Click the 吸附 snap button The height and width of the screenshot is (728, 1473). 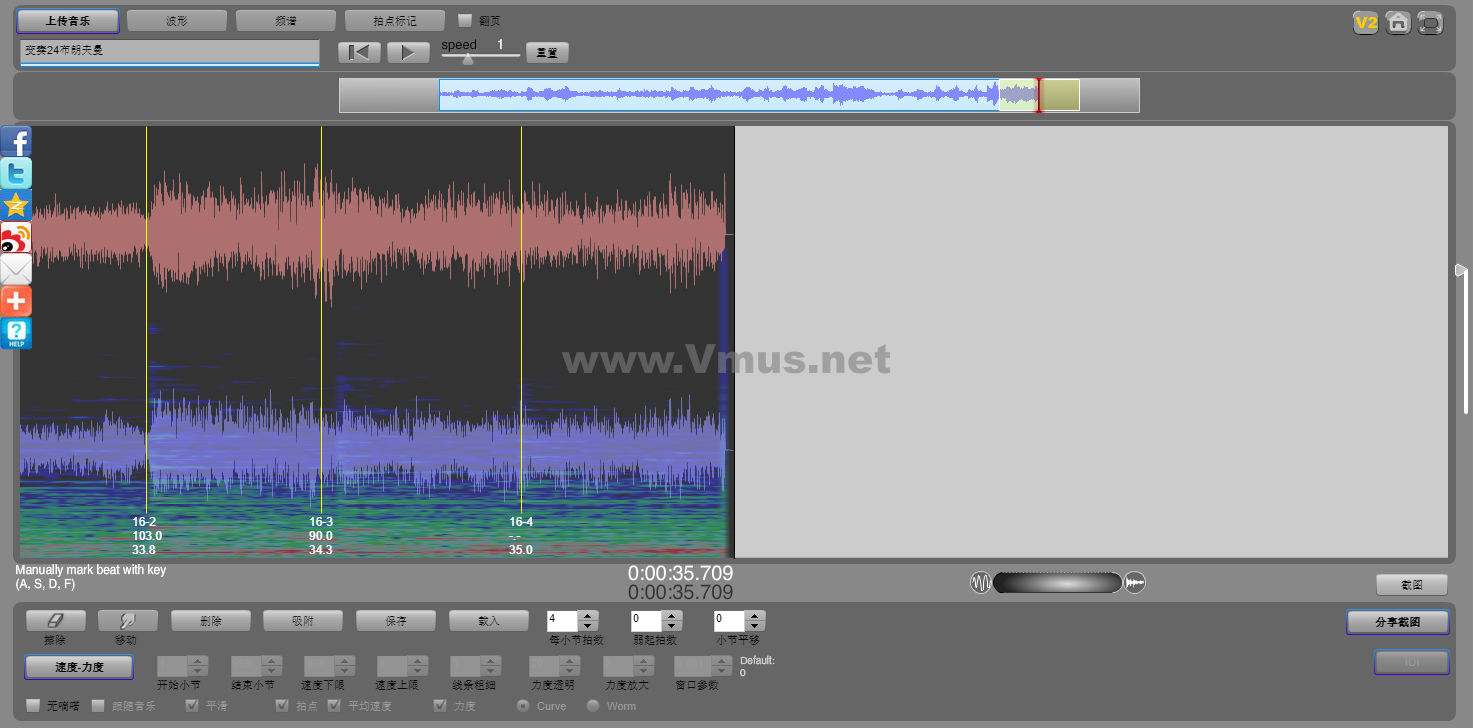coord(303,621)
